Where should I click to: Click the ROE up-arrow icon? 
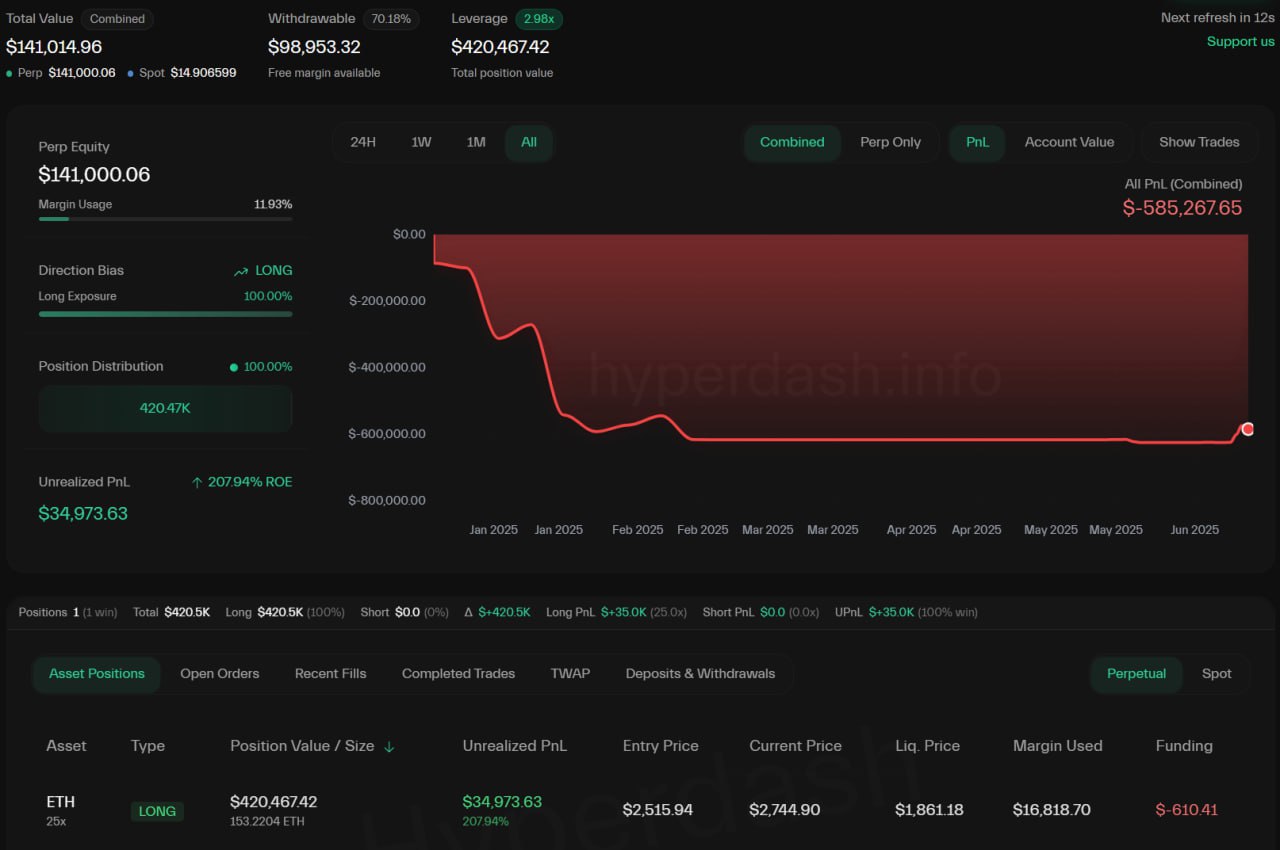[x=197, y=482]
